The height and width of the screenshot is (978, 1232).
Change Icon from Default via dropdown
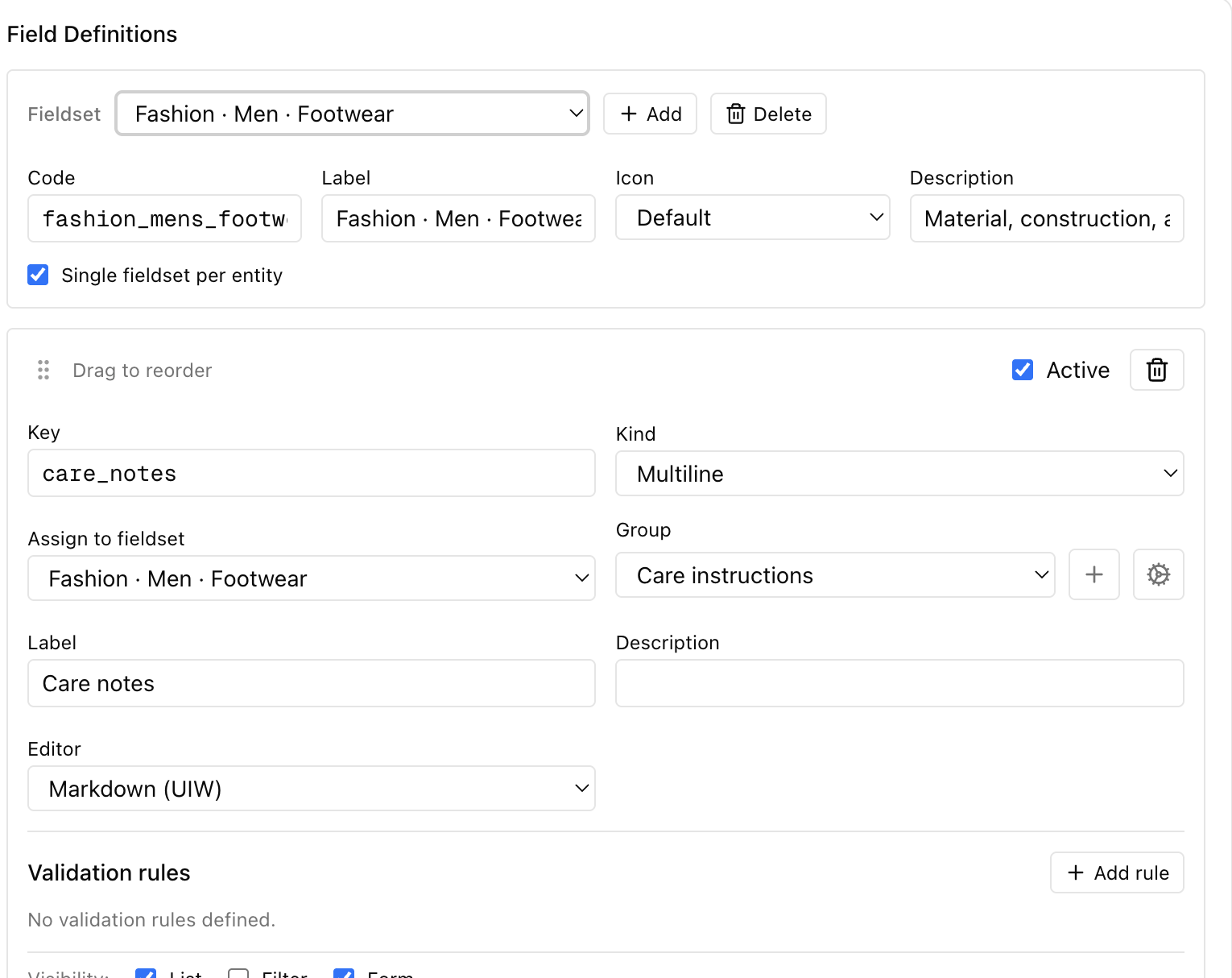pos(752,218)
